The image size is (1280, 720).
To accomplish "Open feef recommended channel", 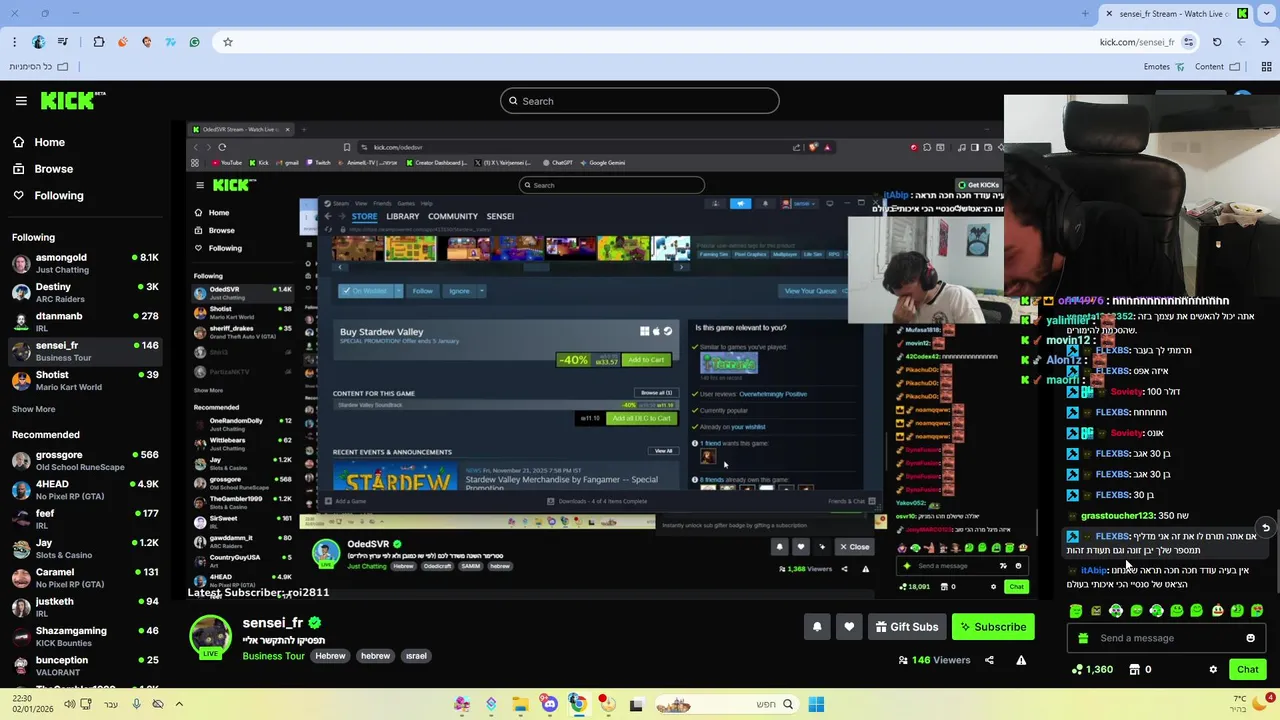I will click(86, 520).
